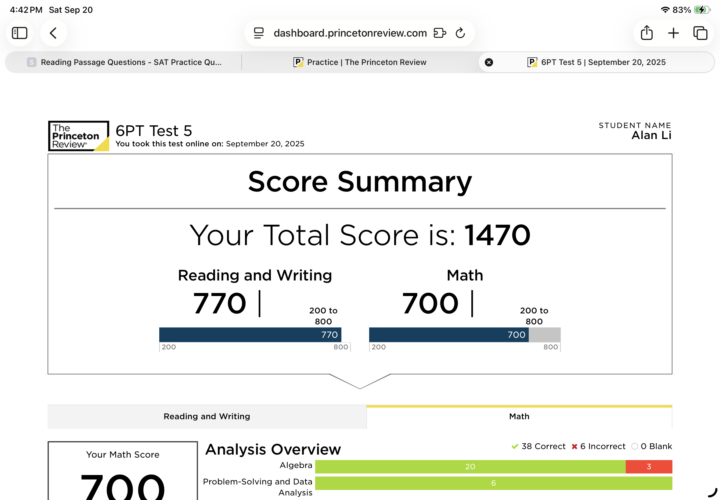Screen dimensions: 720x500
Task: Click the Math 700 score bar
Action: [x=449, y=335]
